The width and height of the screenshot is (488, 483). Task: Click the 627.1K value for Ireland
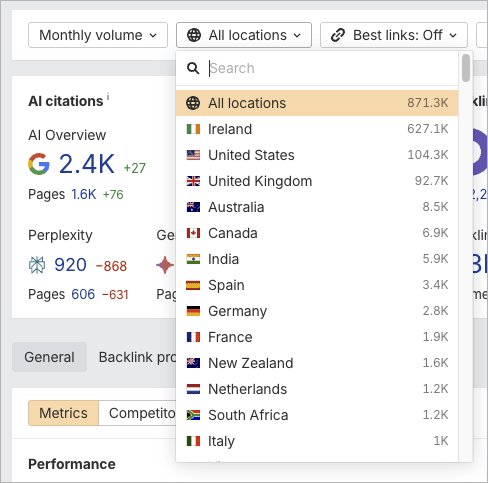428,129
